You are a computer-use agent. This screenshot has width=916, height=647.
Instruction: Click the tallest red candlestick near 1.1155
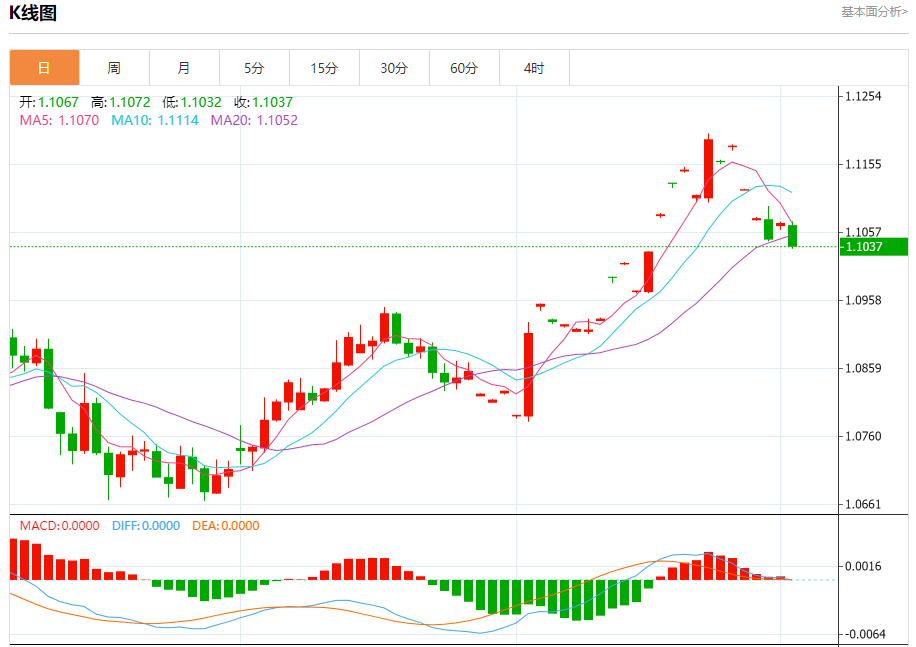click(x=709, y=168)
